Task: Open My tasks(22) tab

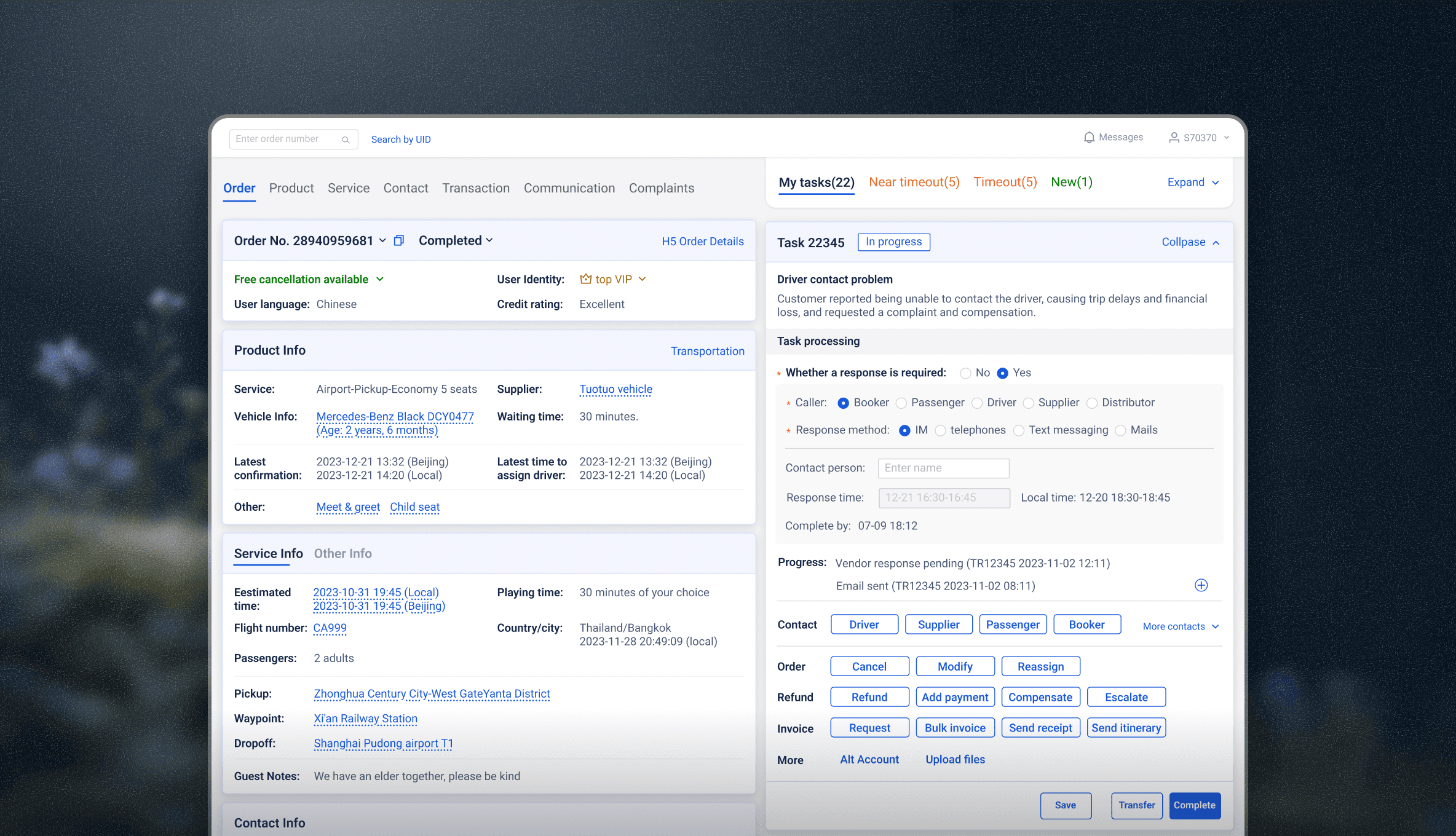Action: tap(817, 183)
